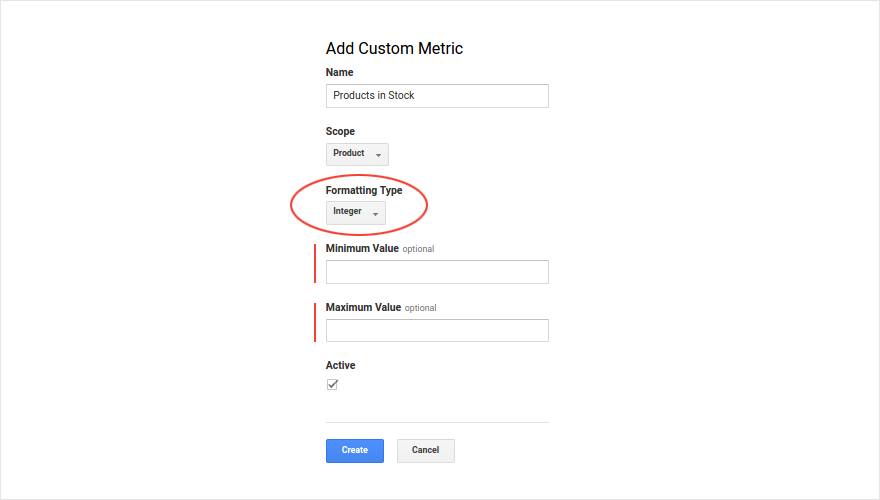Toggle the Active checkbox

coord(332,384)
